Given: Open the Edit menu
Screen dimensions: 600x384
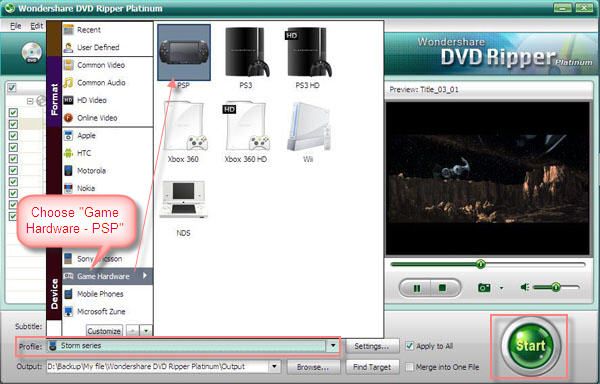Looking at the screenshot, I should [x=36, y=26].
